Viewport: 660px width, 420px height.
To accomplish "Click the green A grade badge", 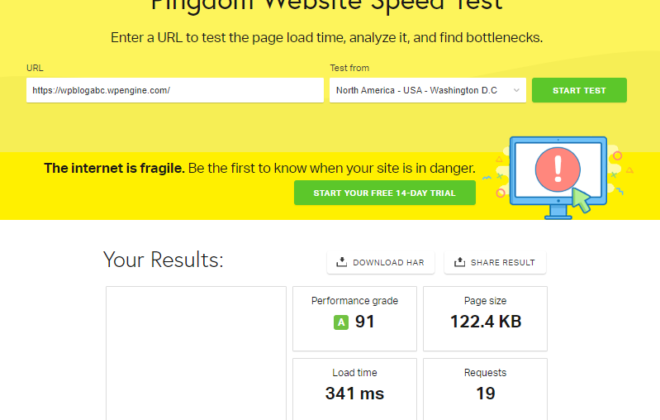I will point(341,322).
